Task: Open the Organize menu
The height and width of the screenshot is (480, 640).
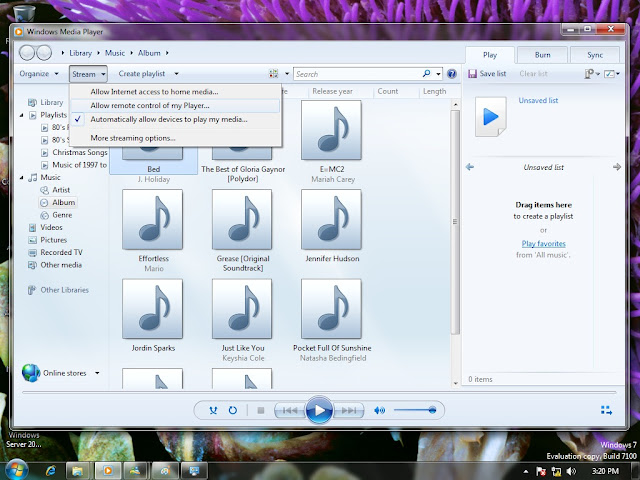Action: (39, 73)
